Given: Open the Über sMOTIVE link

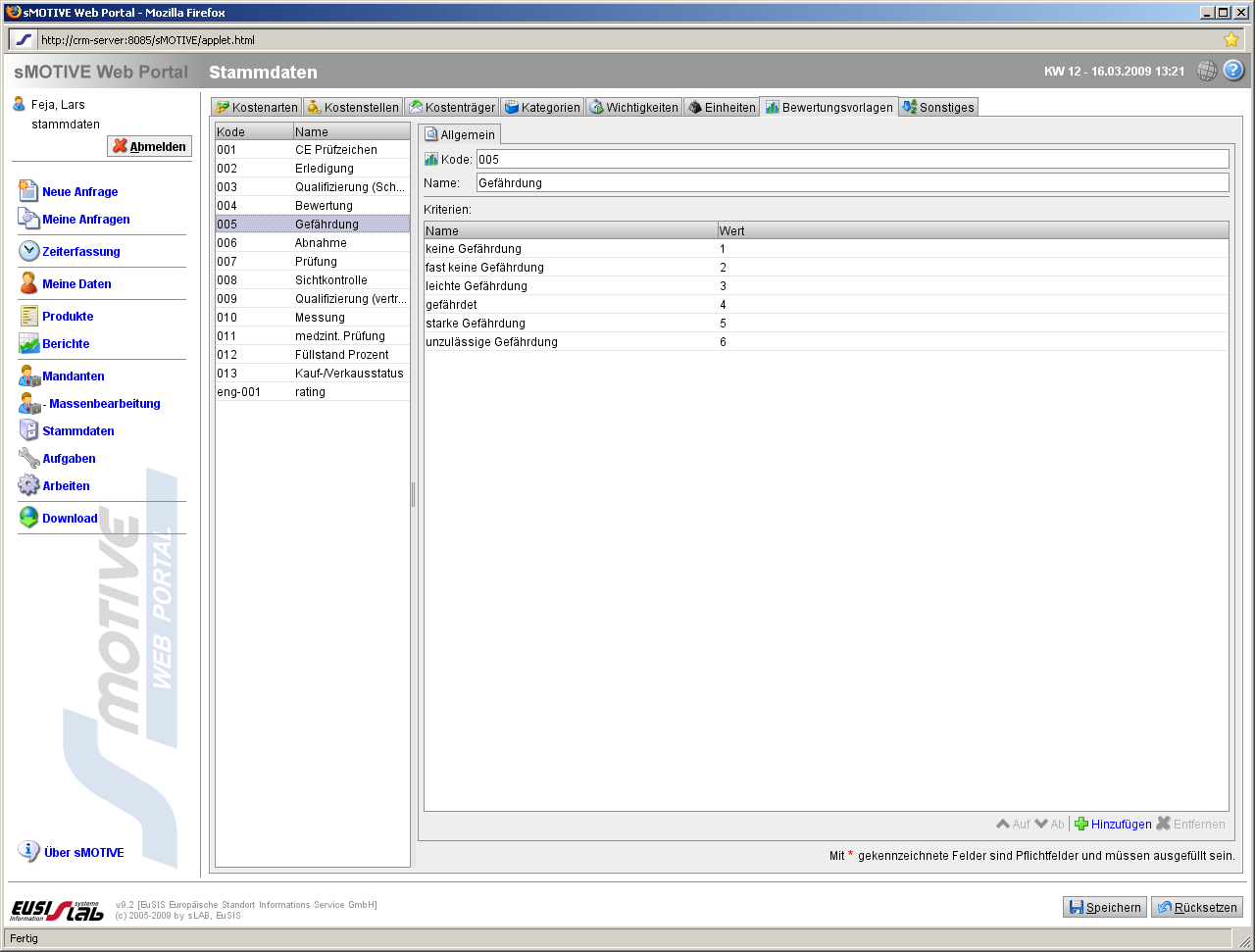Looking at the screenshot, I should click(84, 853).
